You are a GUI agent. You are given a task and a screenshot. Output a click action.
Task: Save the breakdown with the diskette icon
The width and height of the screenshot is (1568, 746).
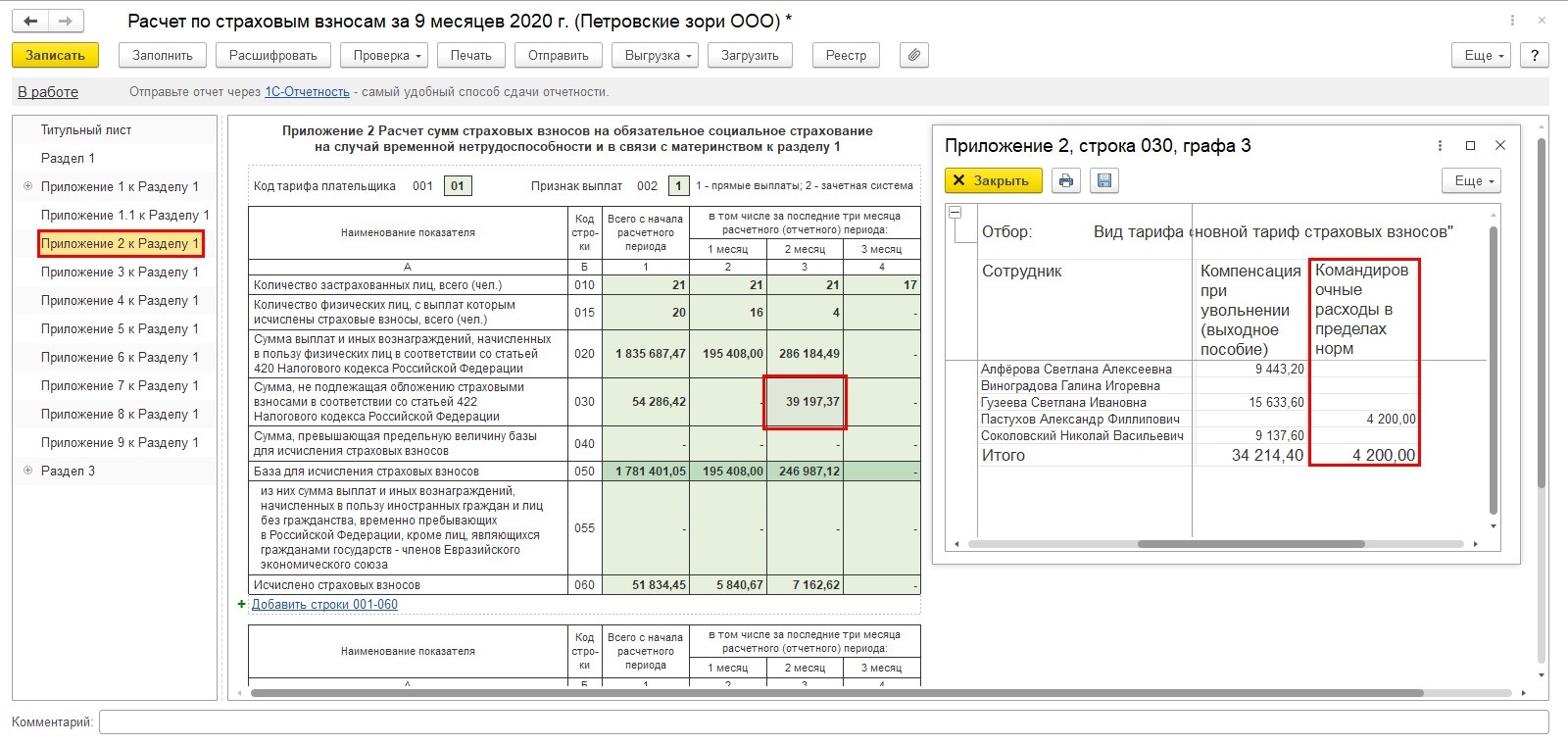[x=1104, y=180]
